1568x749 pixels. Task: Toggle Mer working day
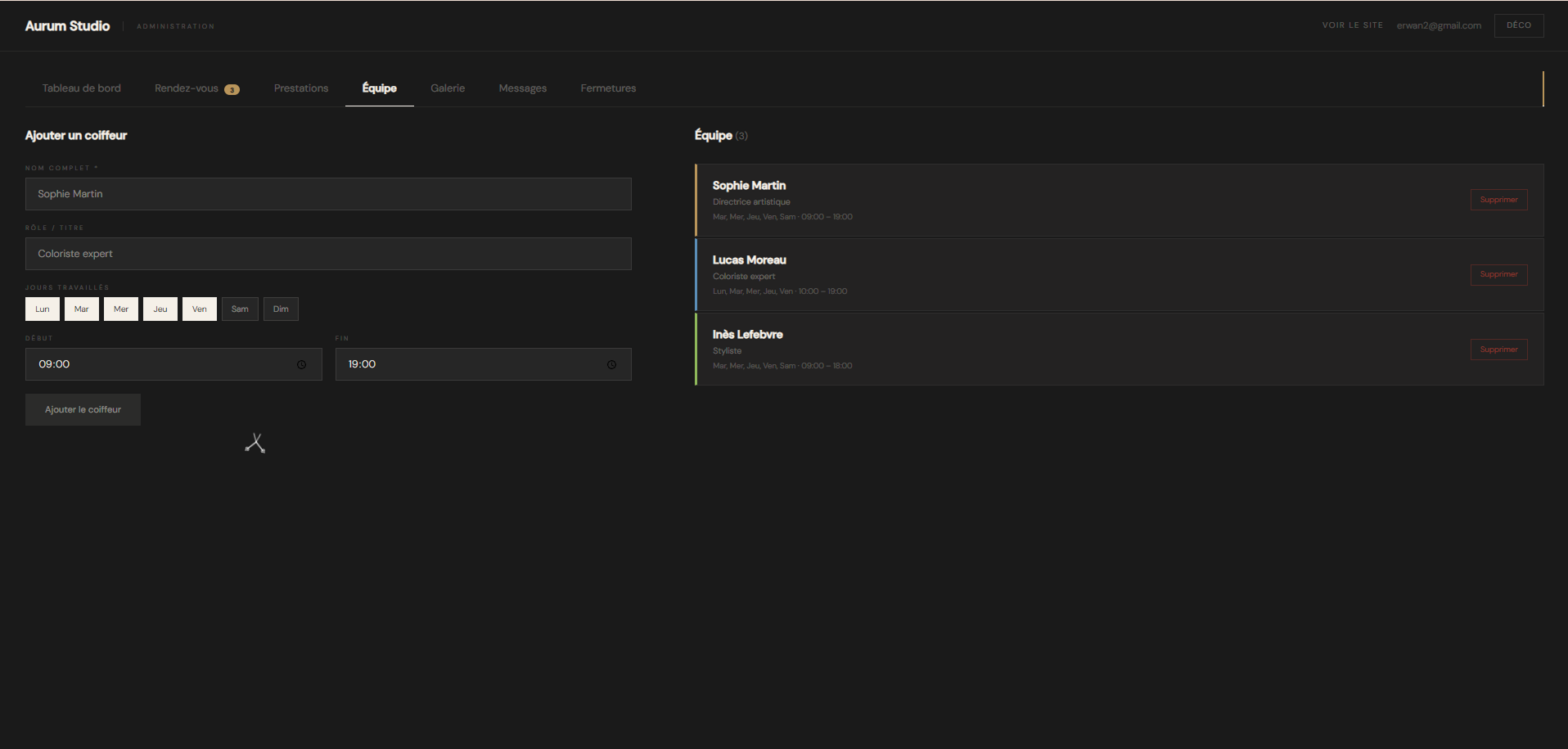click(x=121, y=309)
